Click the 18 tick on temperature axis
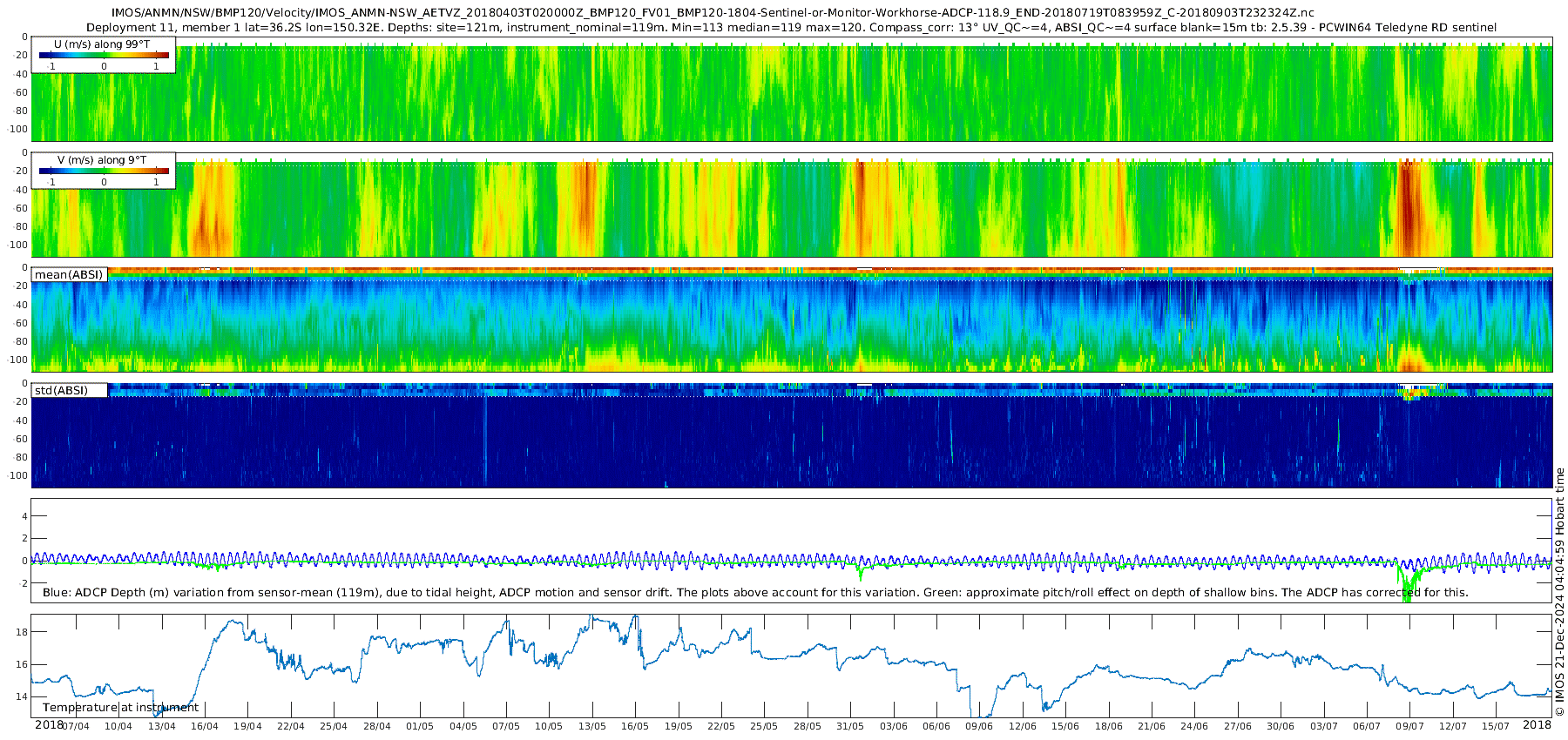This screenshot has height=740, width=1568. 22,632
